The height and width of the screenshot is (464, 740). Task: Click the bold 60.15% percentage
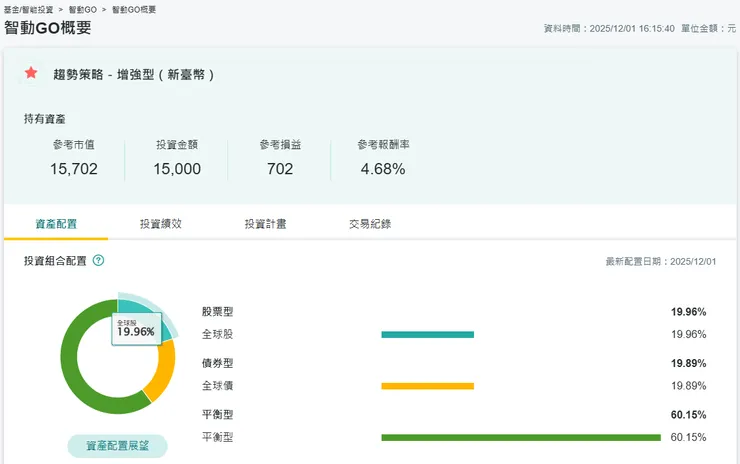pos(689,415)
